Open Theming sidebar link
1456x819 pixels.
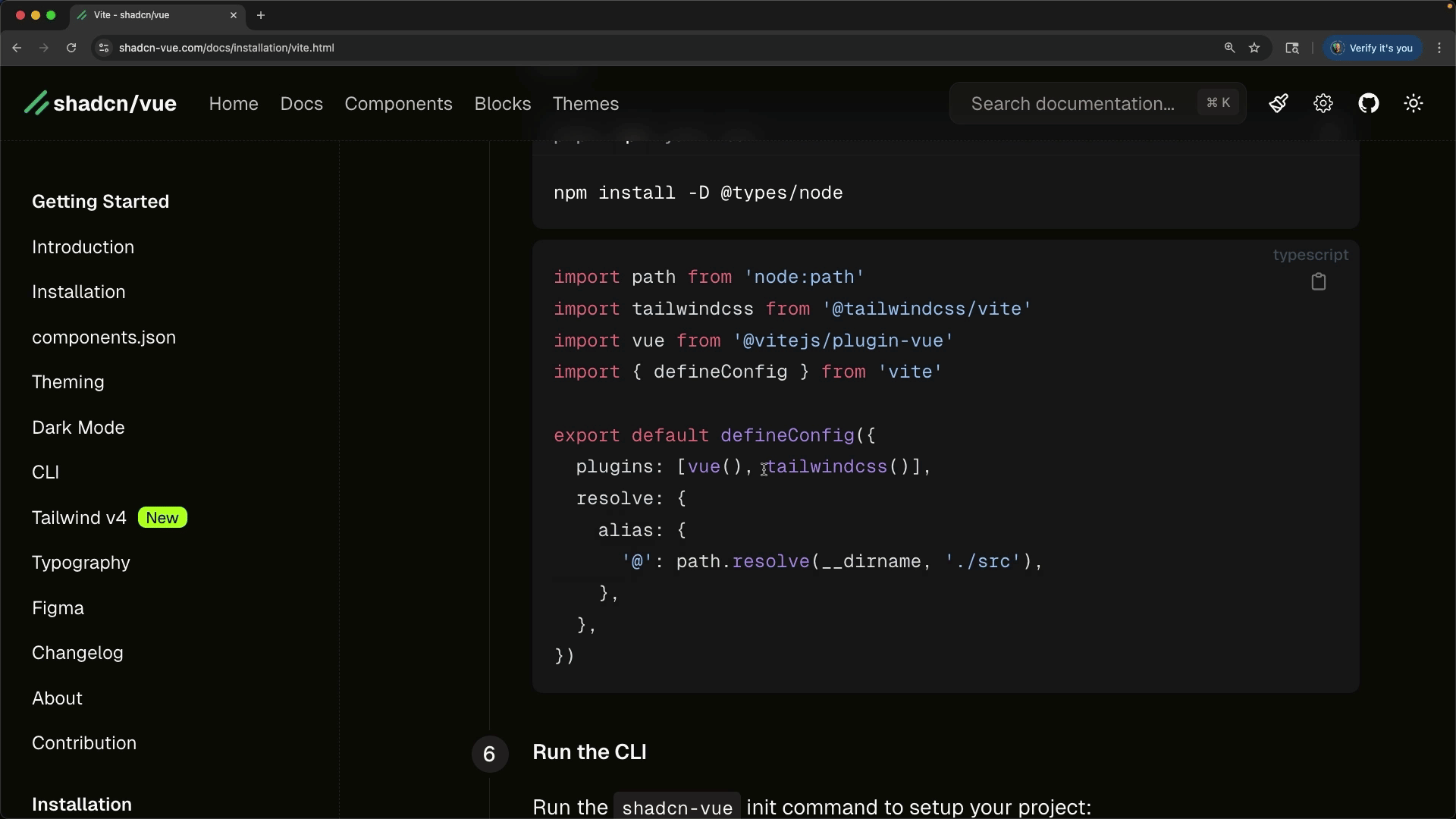[x=68, y=382]
